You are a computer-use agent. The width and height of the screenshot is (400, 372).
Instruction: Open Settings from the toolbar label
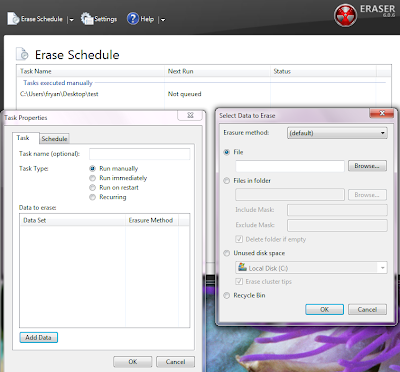[x=106, y=19]
